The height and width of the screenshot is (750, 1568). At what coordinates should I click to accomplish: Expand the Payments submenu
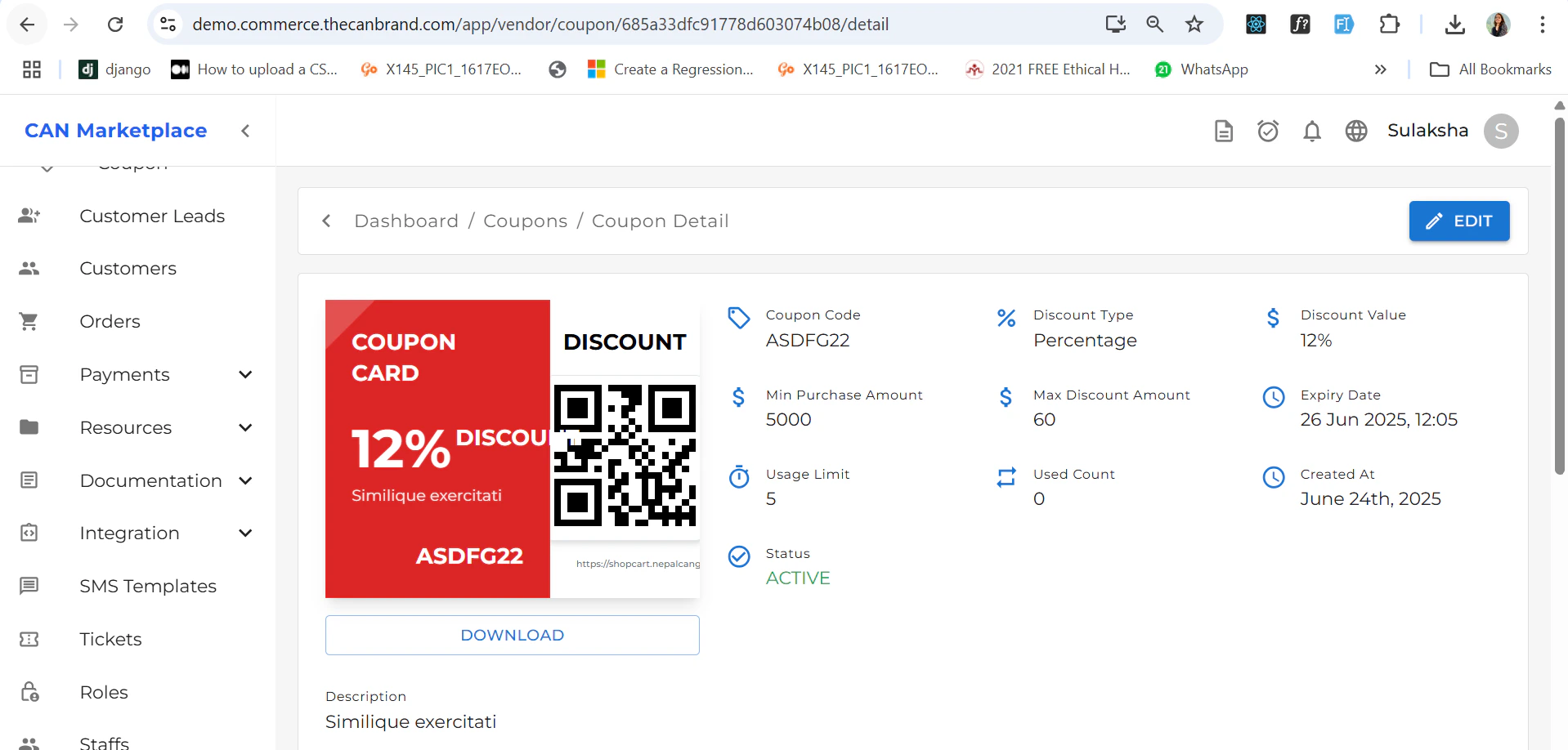click(245, 374)
